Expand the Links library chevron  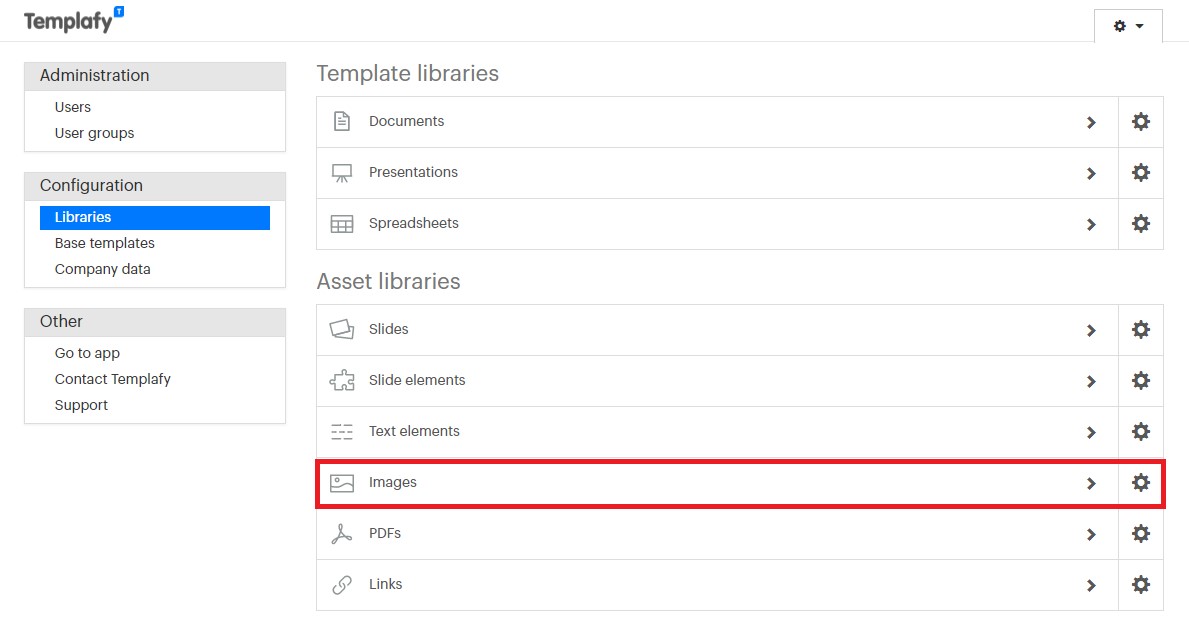click(x=1092, y=584)
